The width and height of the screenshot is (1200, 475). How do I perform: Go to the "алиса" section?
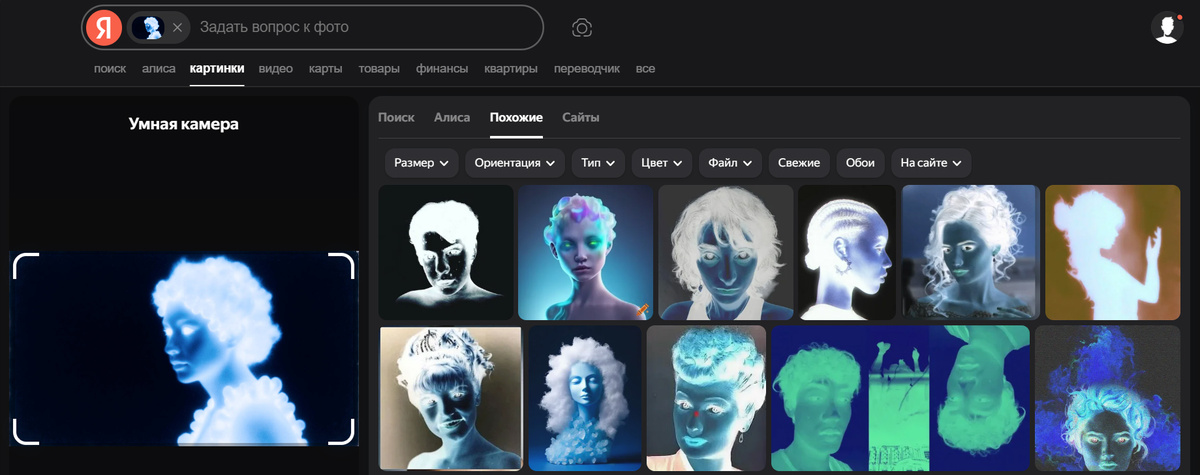(158, 69)
